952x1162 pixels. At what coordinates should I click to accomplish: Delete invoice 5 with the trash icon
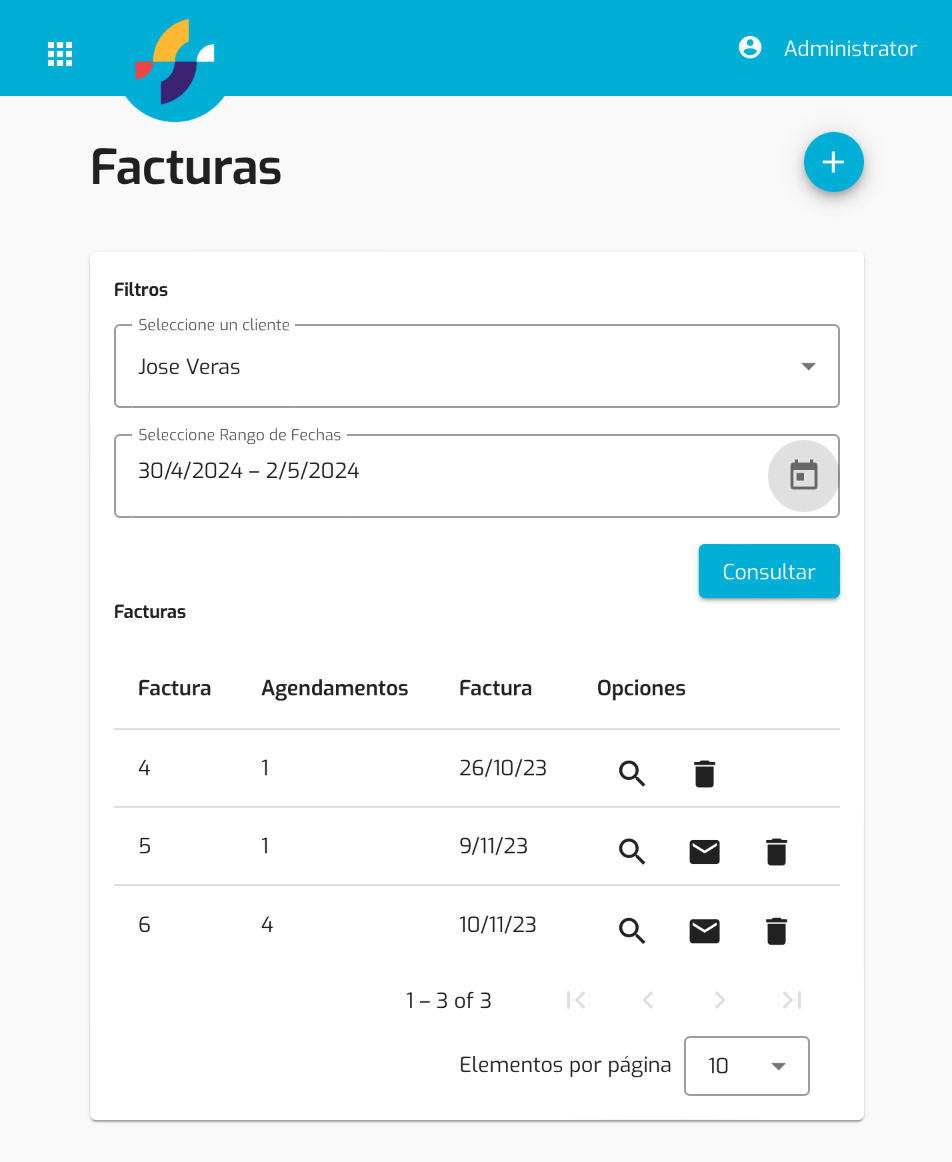pyautogui.click(x=776, y=851)
